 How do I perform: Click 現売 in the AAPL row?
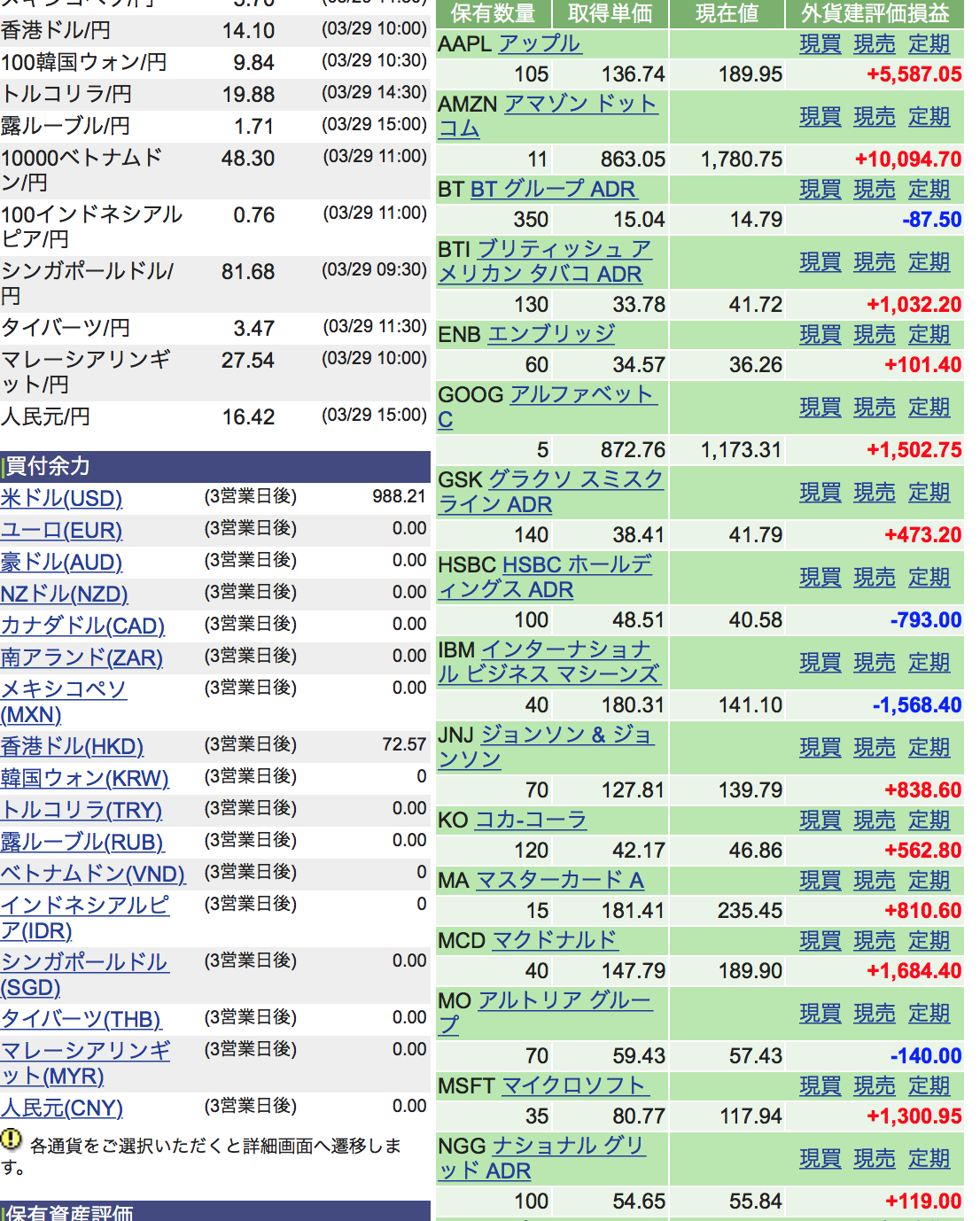pos(875,43)
